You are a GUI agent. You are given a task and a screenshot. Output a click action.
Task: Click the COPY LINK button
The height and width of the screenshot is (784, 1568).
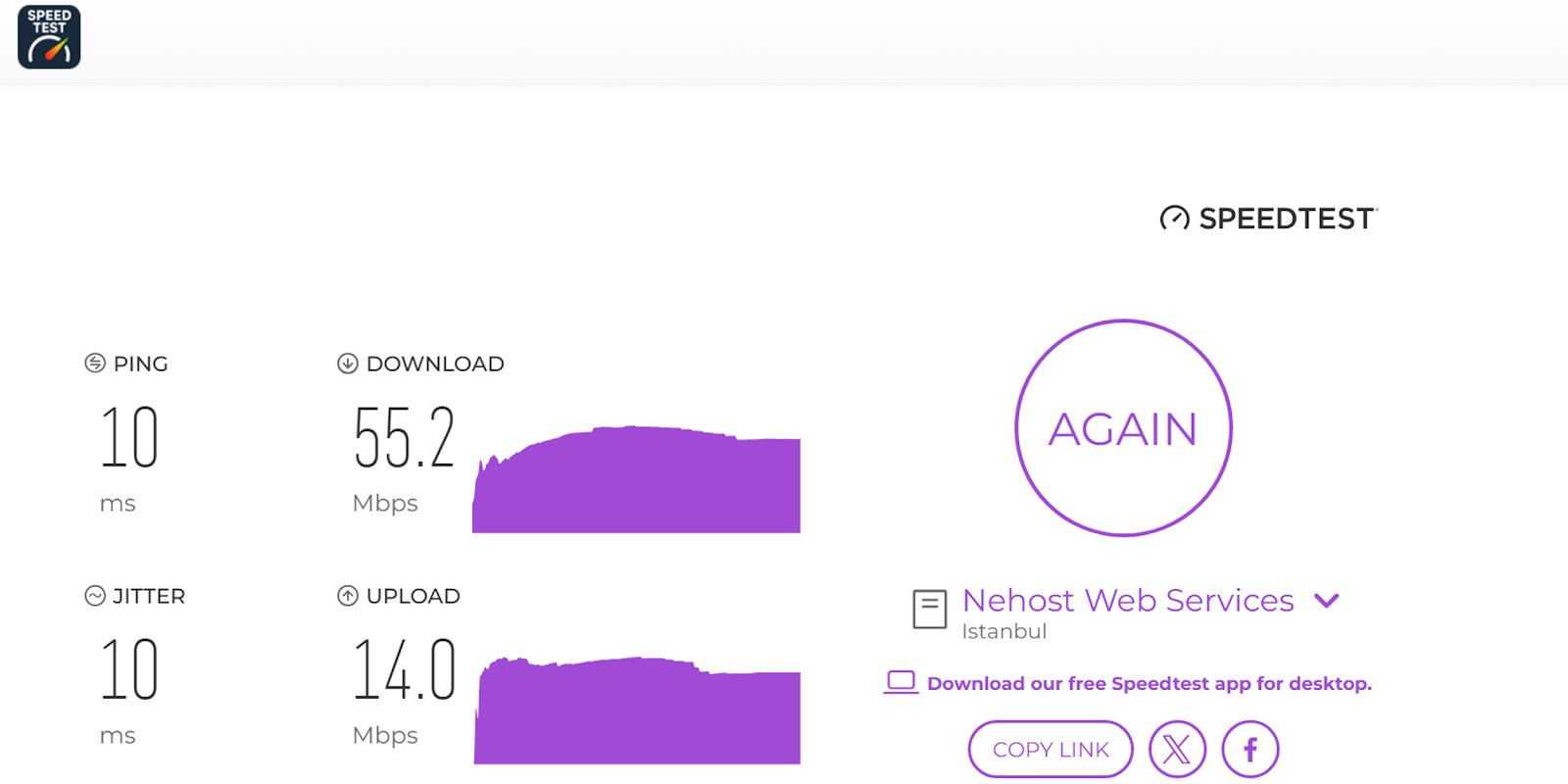click(1051, 750)
